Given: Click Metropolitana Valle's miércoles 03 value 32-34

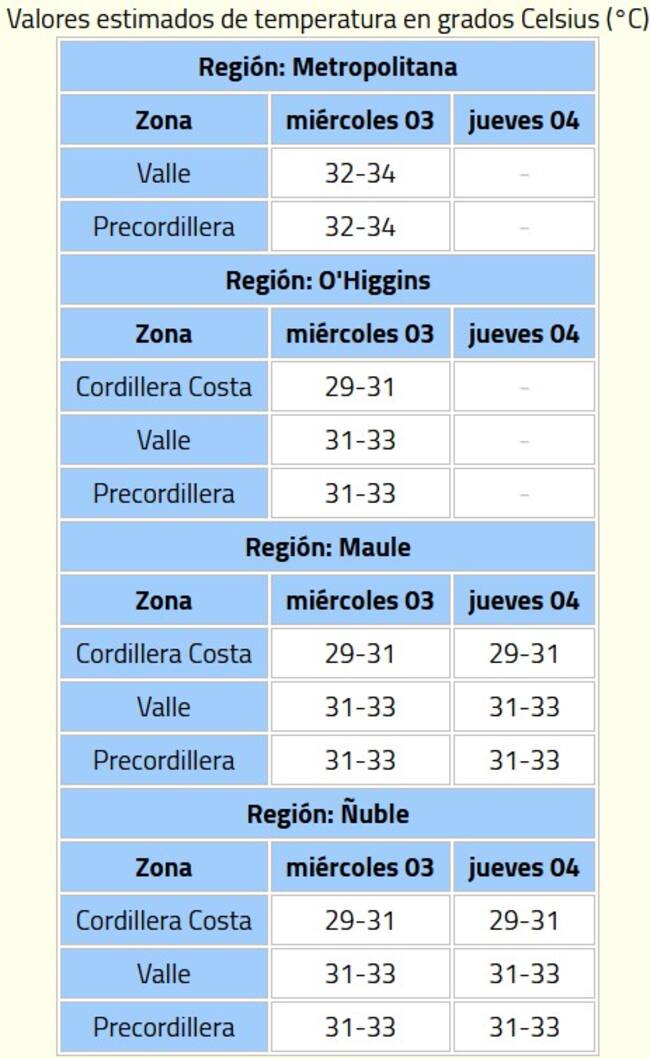Looking at the screenshot, I should [x=360, y=174].
